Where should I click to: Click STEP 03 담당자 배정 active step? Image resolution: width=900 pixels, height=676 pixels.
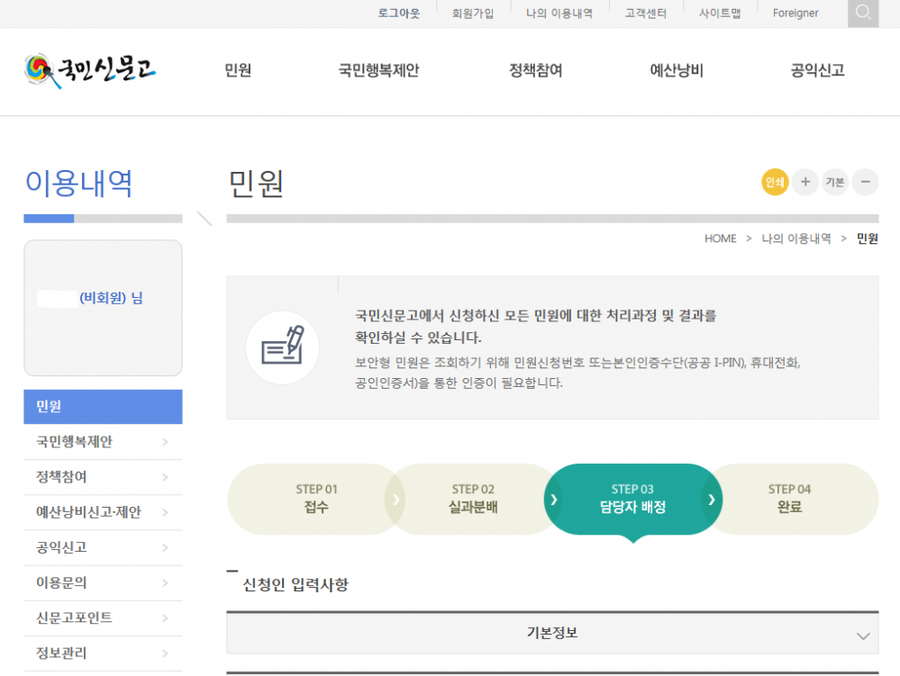click(633, 499)
